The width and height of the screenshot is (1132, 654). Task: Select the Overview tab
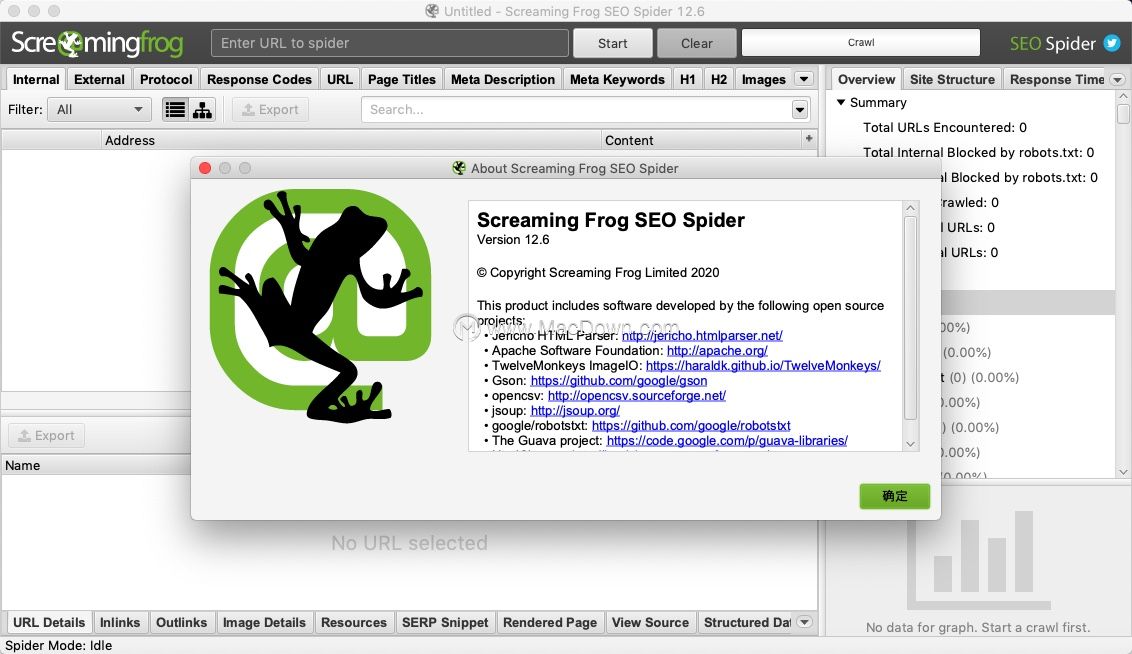[x=866, y=79]
